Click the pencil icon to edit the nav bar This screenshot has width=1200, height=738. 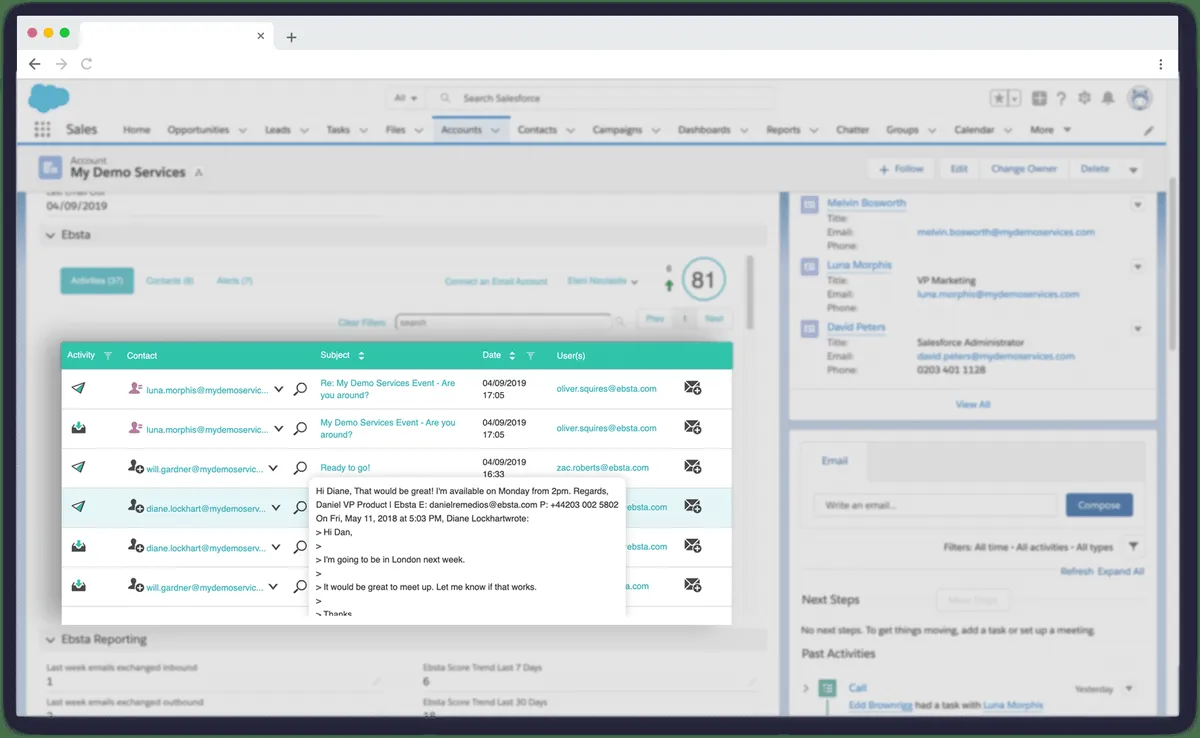(x=1149, y=130)
